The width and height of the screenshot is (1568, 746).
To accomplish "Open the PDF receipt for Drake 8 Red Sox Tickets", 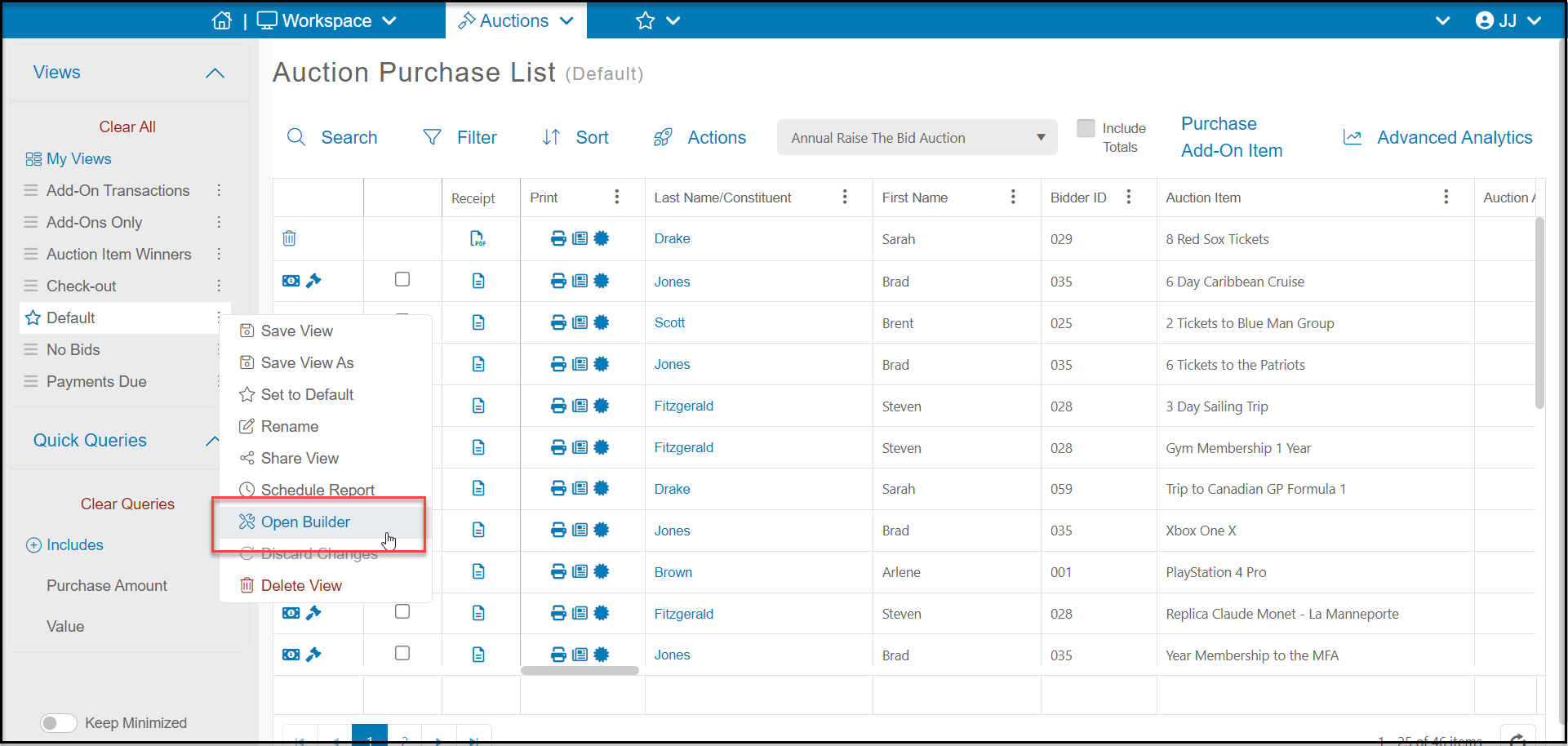I will click(x=478, y=238).
